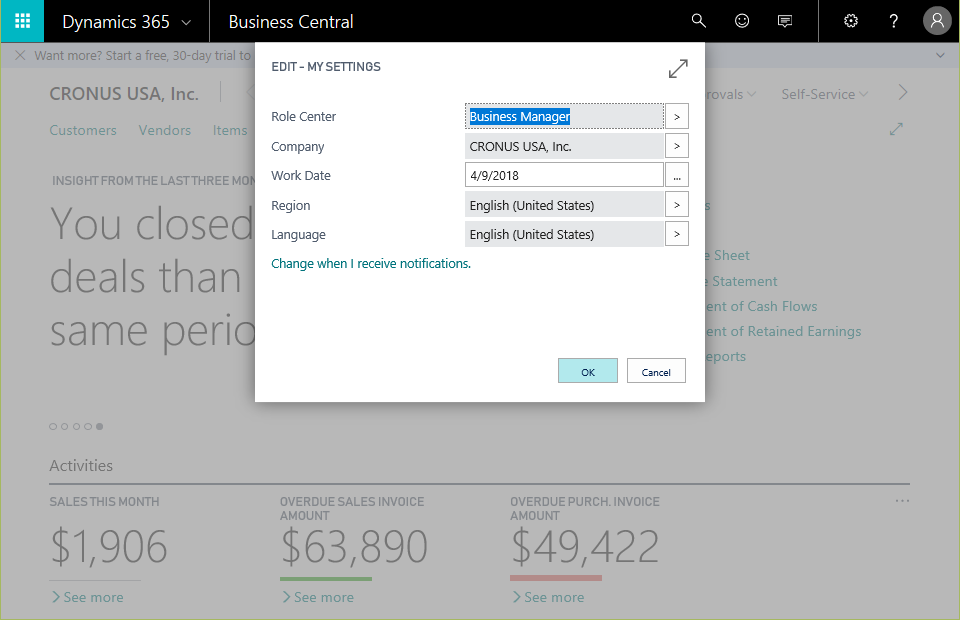Click Change when I receive notifications link

pos(371,264)
